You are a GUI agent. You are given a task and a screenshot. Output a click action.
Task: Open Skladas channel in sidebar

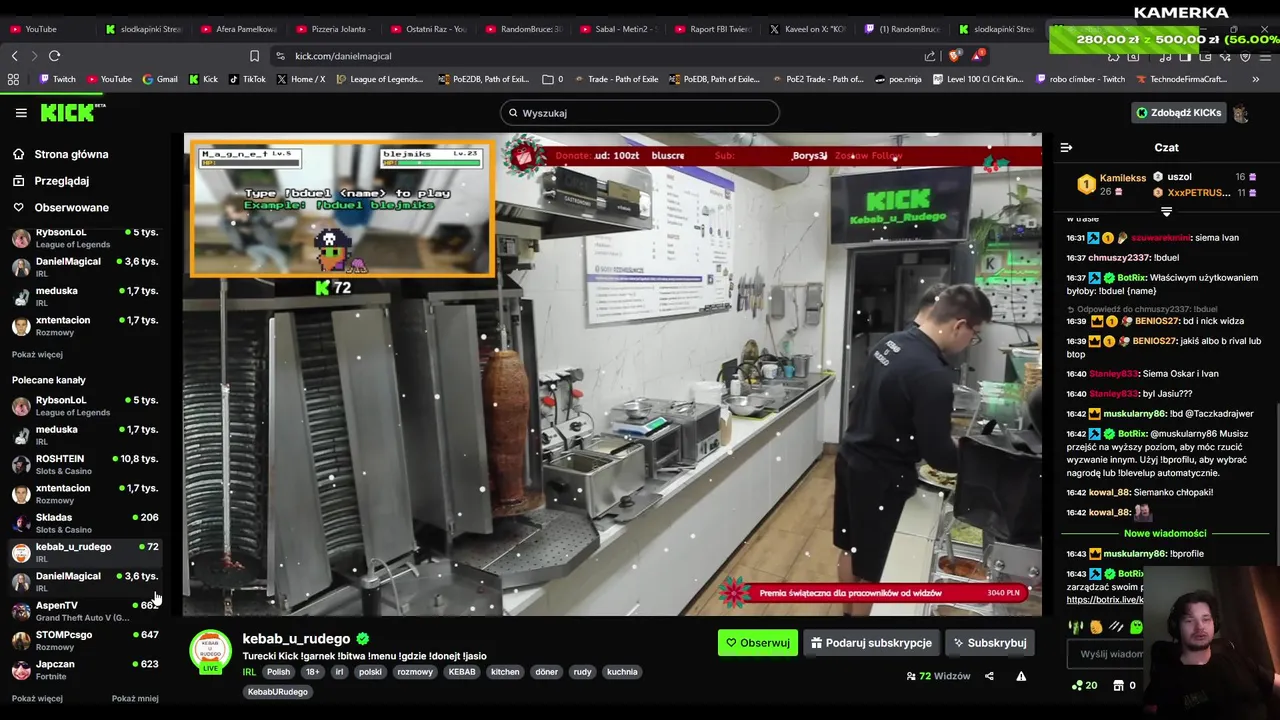[x=85, y=523]
